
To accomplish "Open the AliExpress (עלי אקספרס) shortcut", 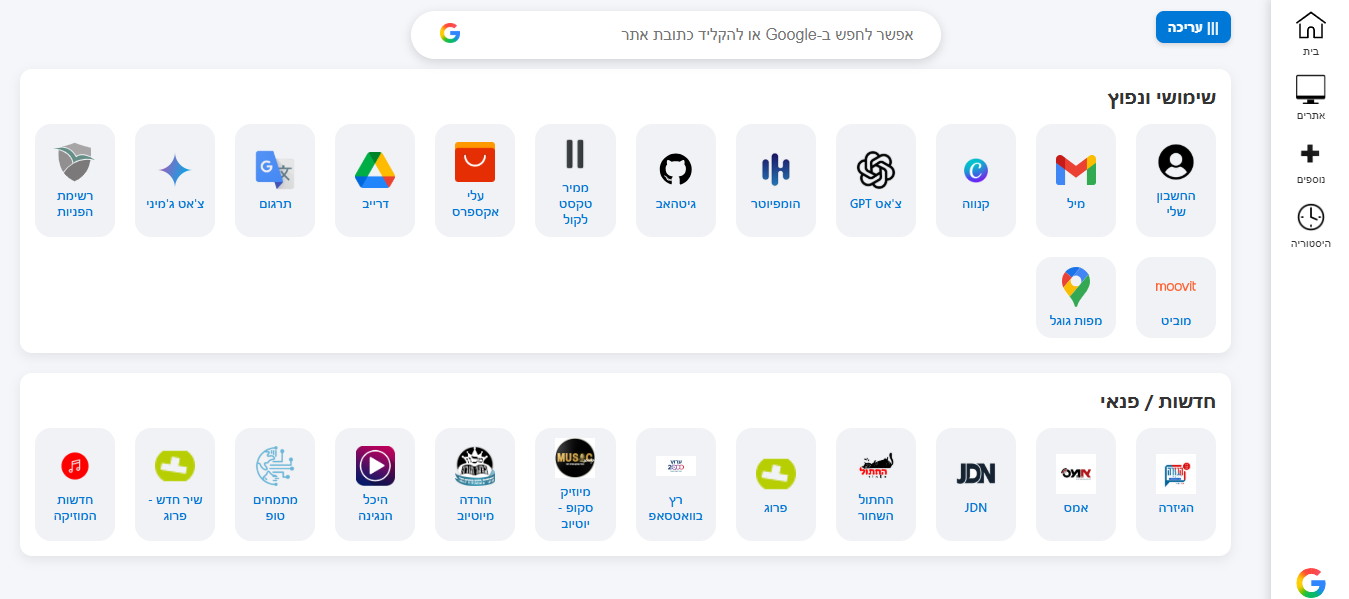I will (x=475, y=180).
